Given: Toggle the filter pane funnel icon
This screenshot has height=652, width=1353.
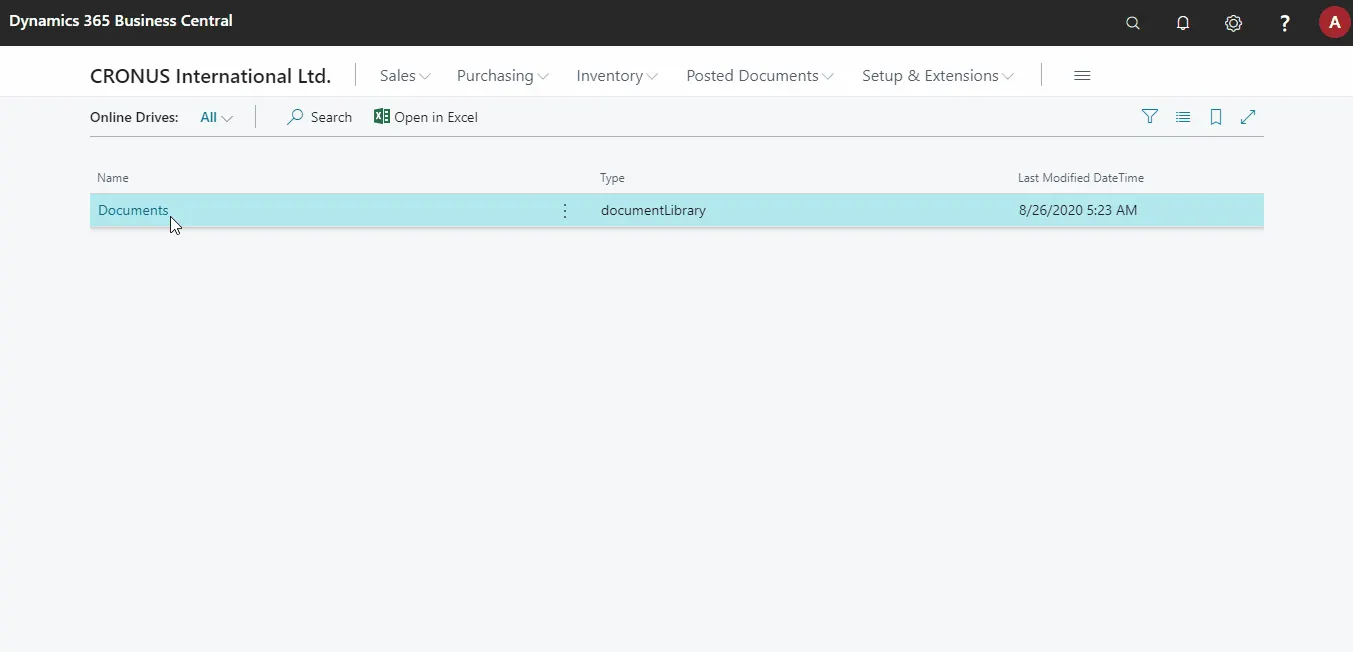Looking at the screenshot, I should click(x=1150, y=117).
